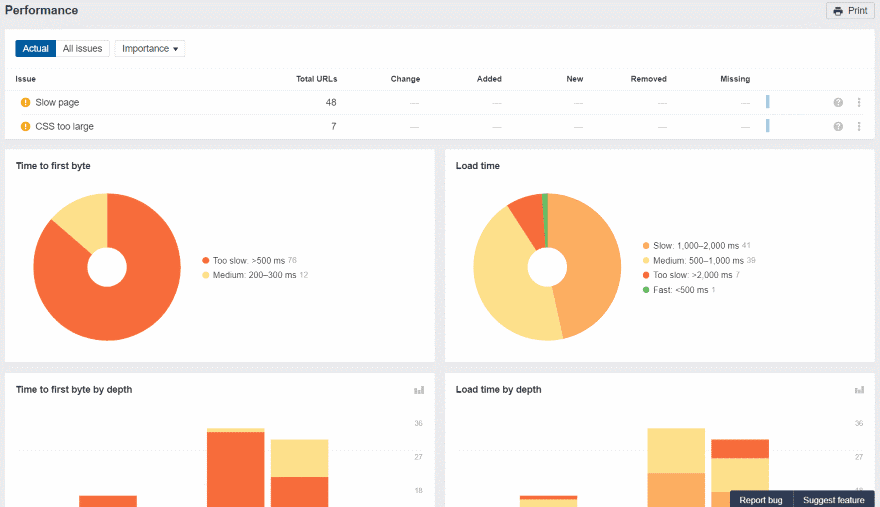The height and width of the screenshot is (507, 880).
Task: Open the CSS too large issue link
Action: point(64,127)
